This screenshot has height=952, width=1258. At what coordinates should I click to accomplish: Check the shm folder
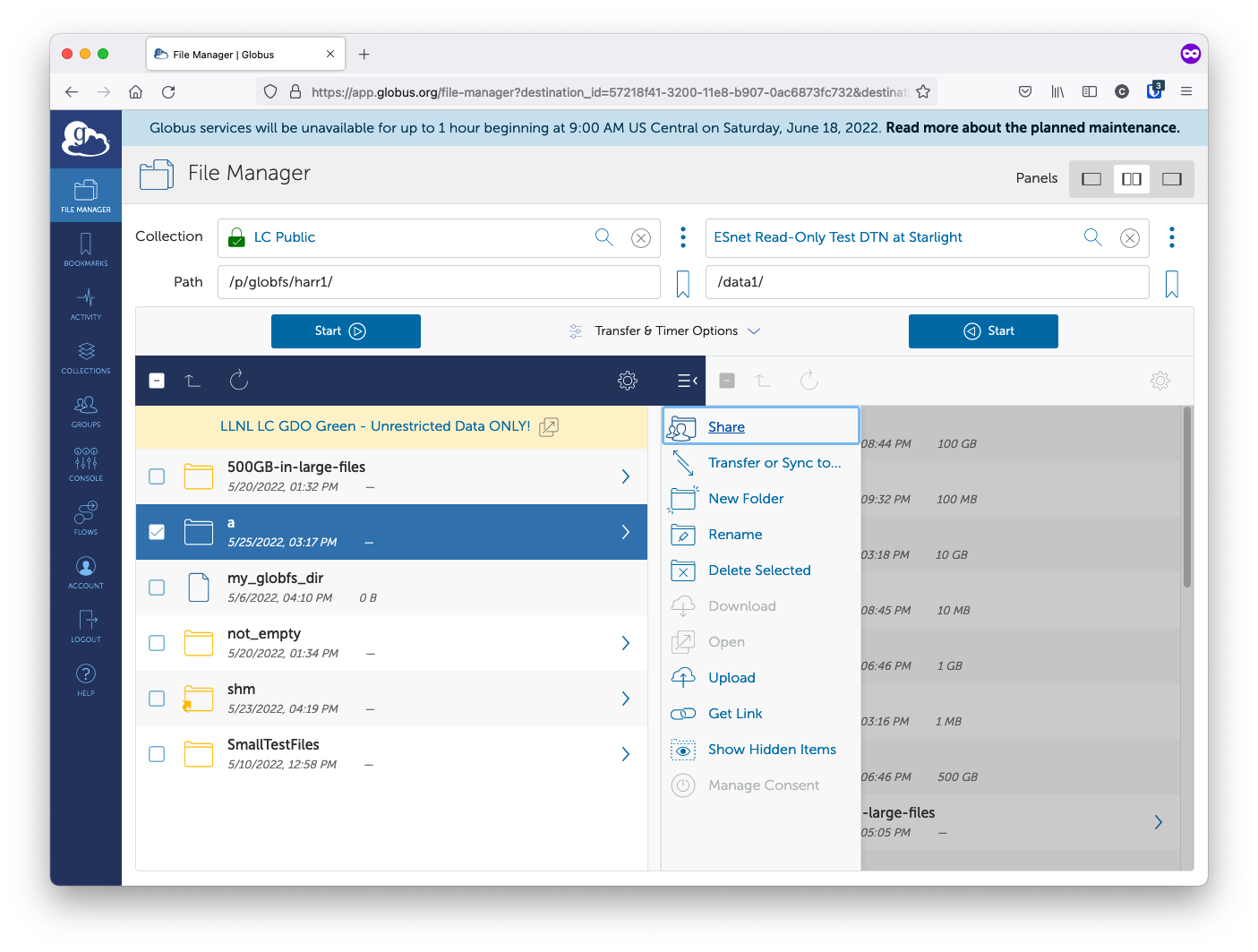click(157, 699)
